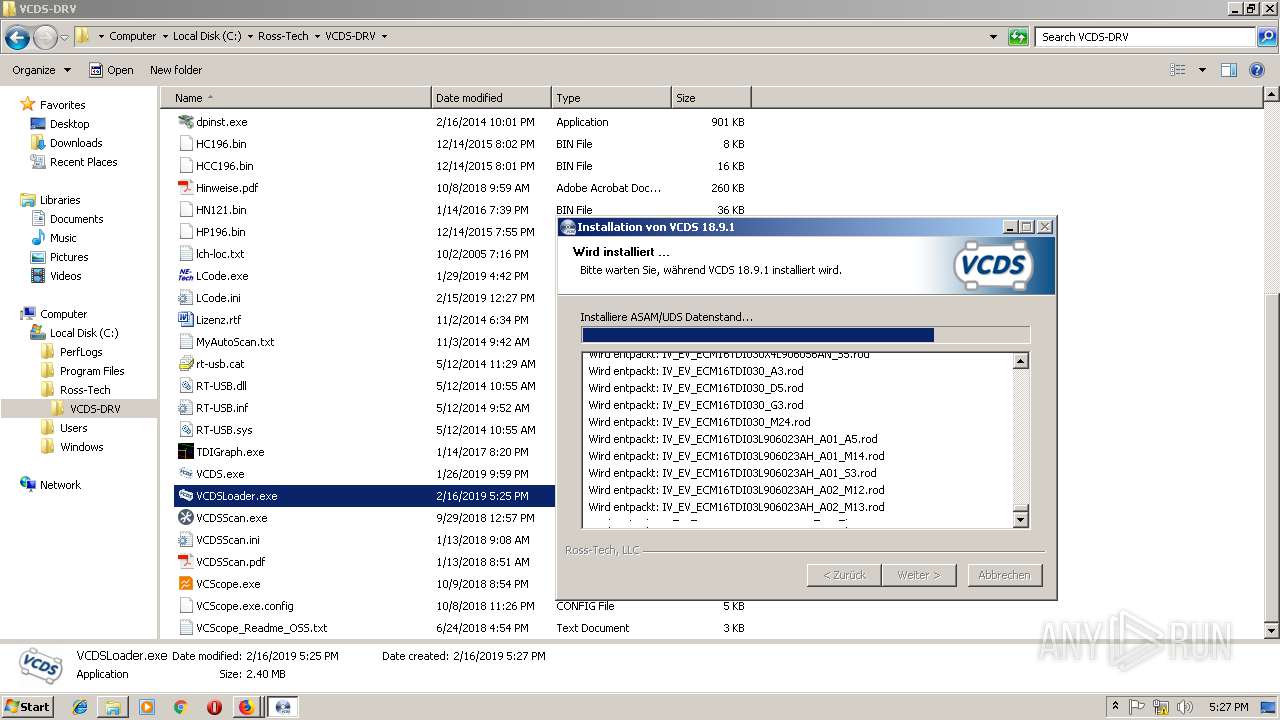1280x720 pixels.
Task: Expand the VCDS-DRV breadcrumb arrow
Action: [x=384, y=36]
